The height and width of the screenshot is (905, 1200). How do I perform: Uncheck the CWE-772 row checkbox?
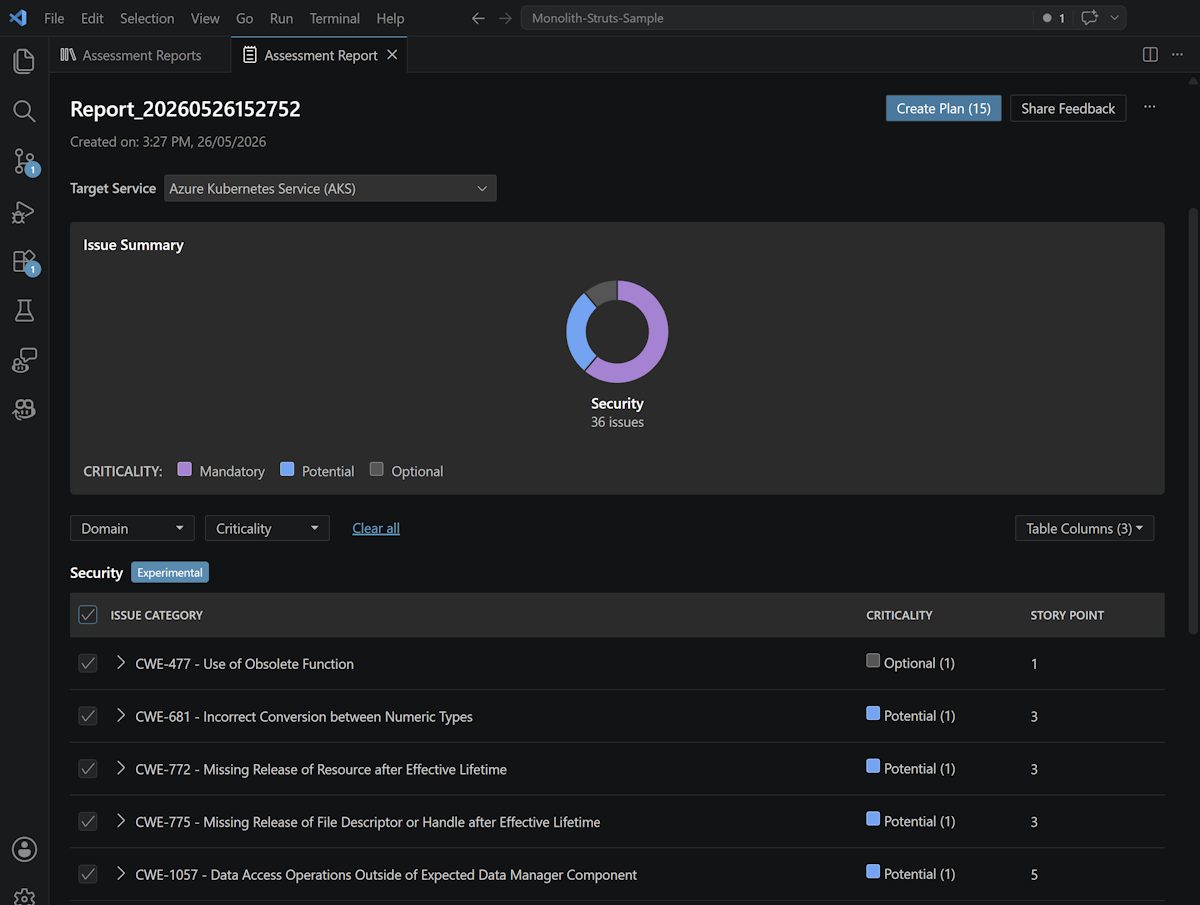(88, 769)
